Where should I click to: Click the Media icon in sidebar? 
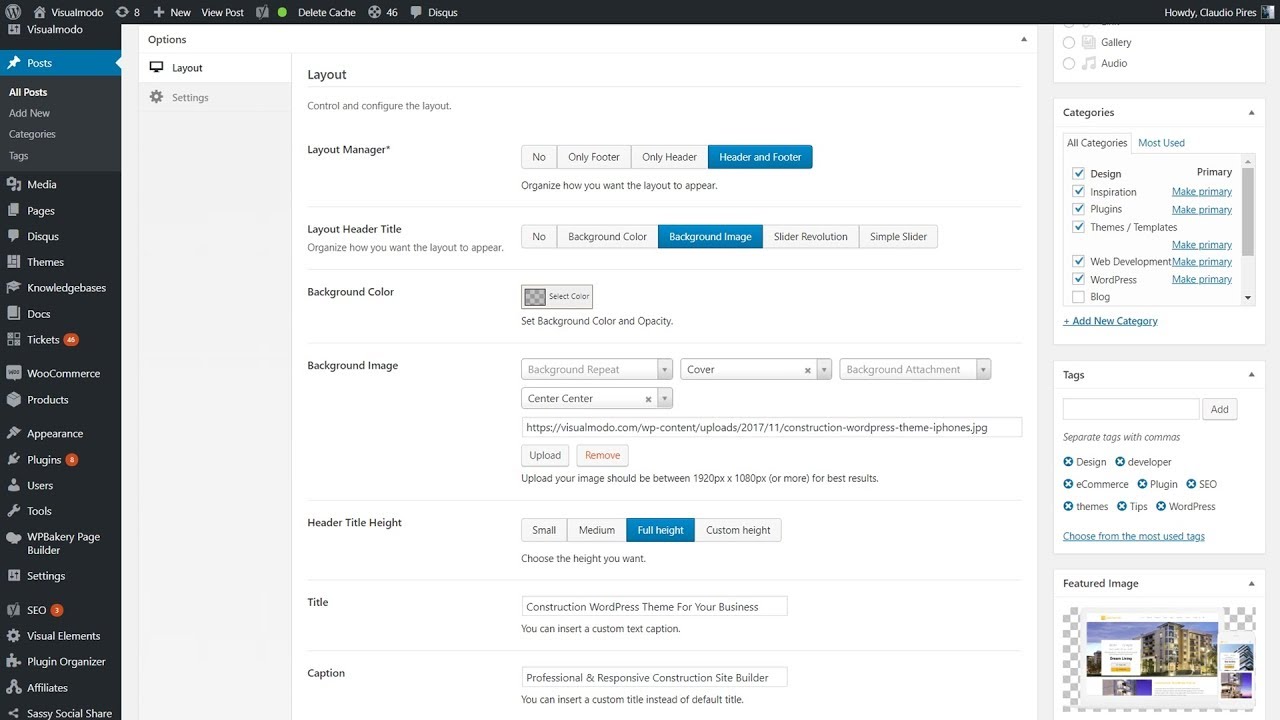14,184
